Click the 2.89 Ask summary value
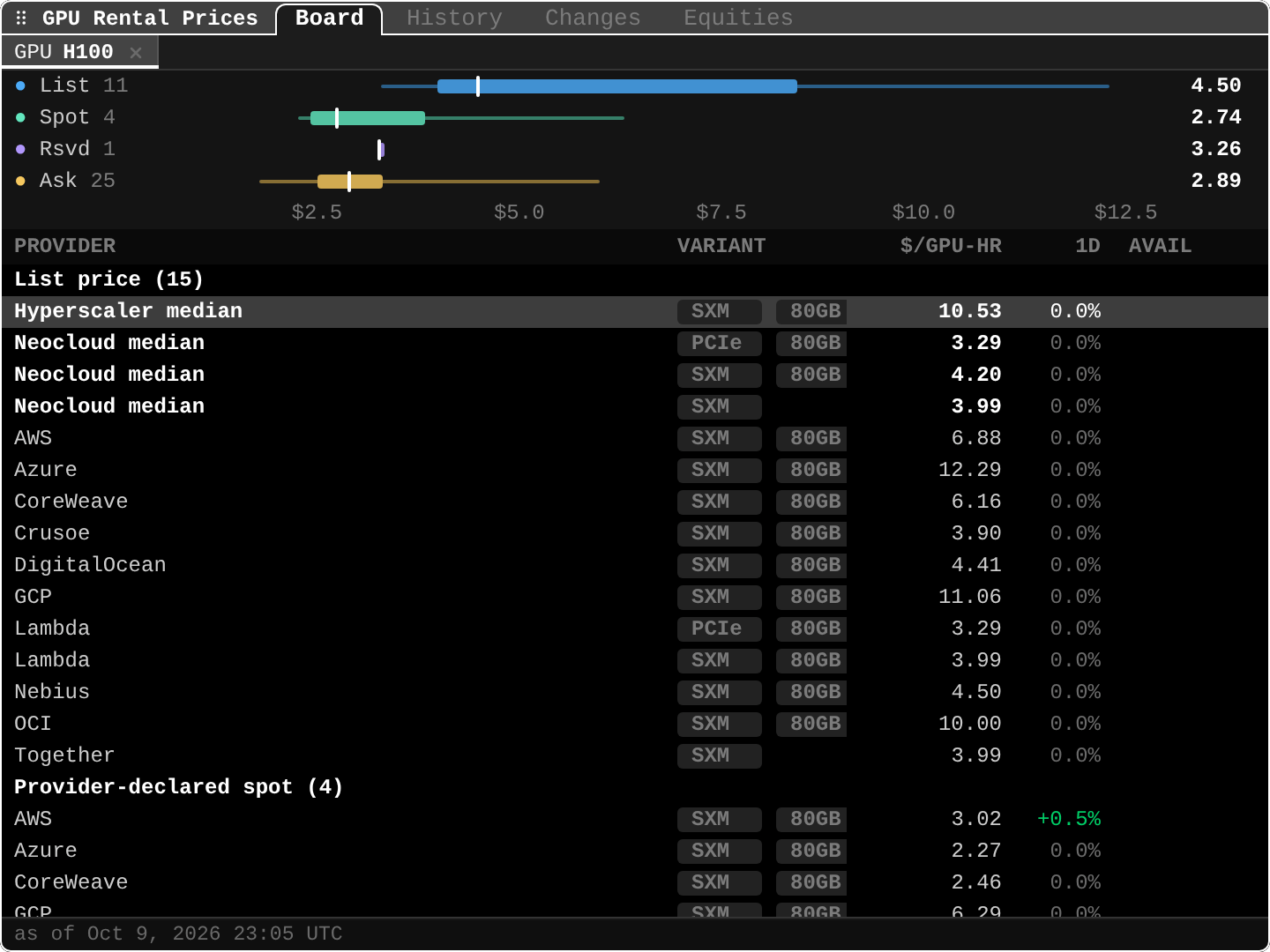The image size is (1270, 952). pos(1215,181)
